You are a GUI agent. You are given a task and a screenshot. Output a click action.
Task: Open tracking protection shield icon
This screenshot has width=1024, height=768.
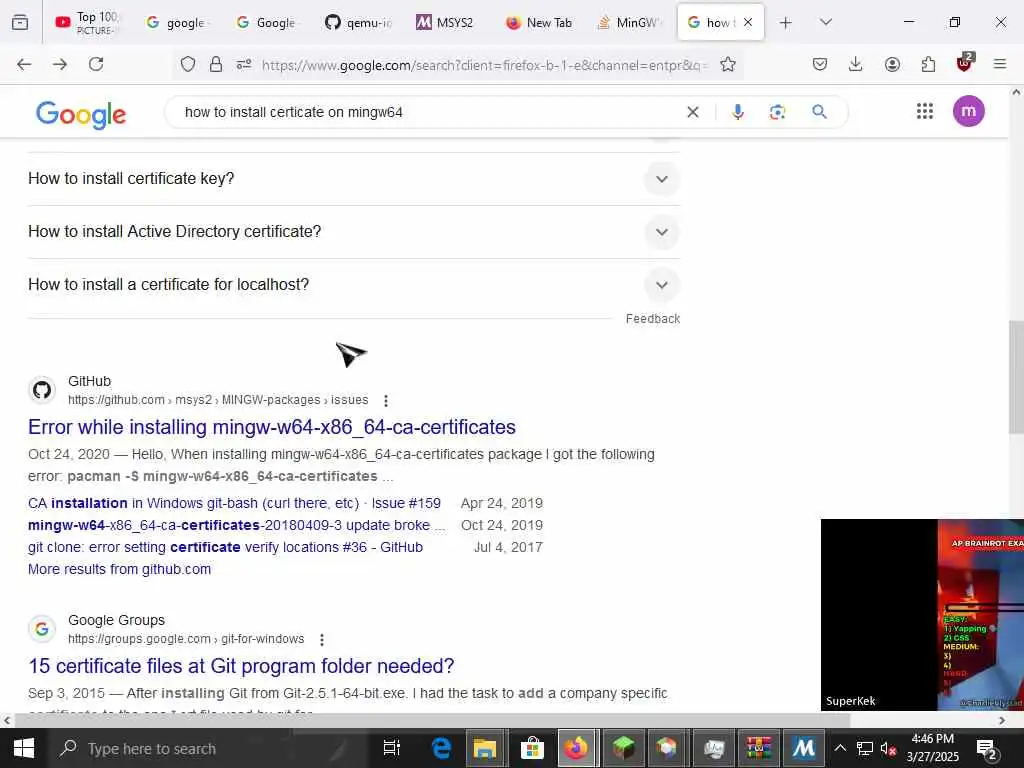point(188,64)
